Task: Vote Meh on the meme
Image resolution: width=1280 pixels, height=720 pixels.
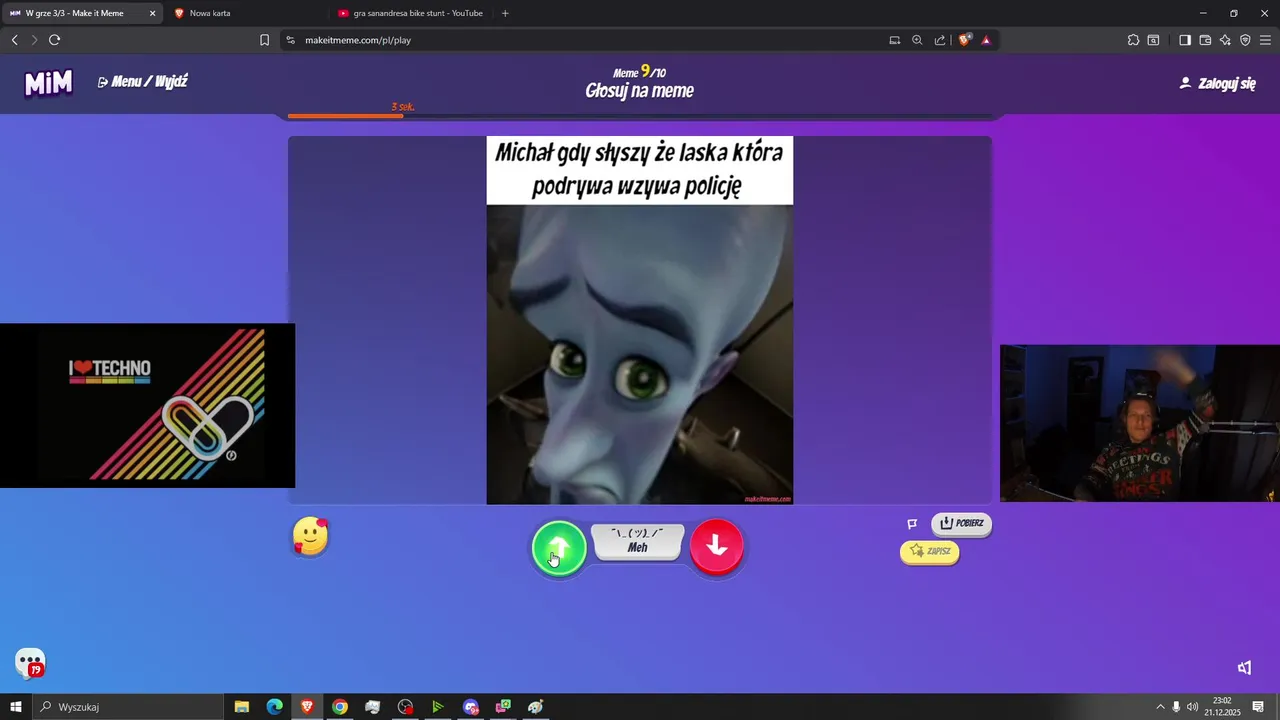Action: [x=638, y=541]
